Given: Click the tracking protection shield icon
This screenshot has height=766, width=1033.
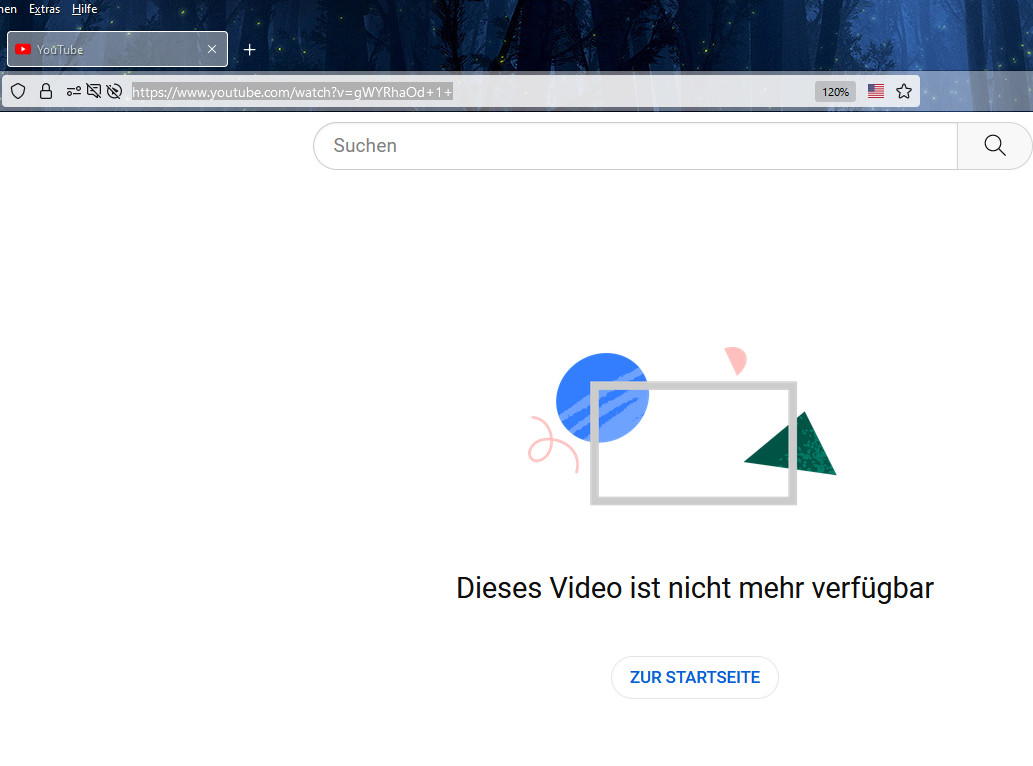Looking at the screenshot, I should coord(18,91).
